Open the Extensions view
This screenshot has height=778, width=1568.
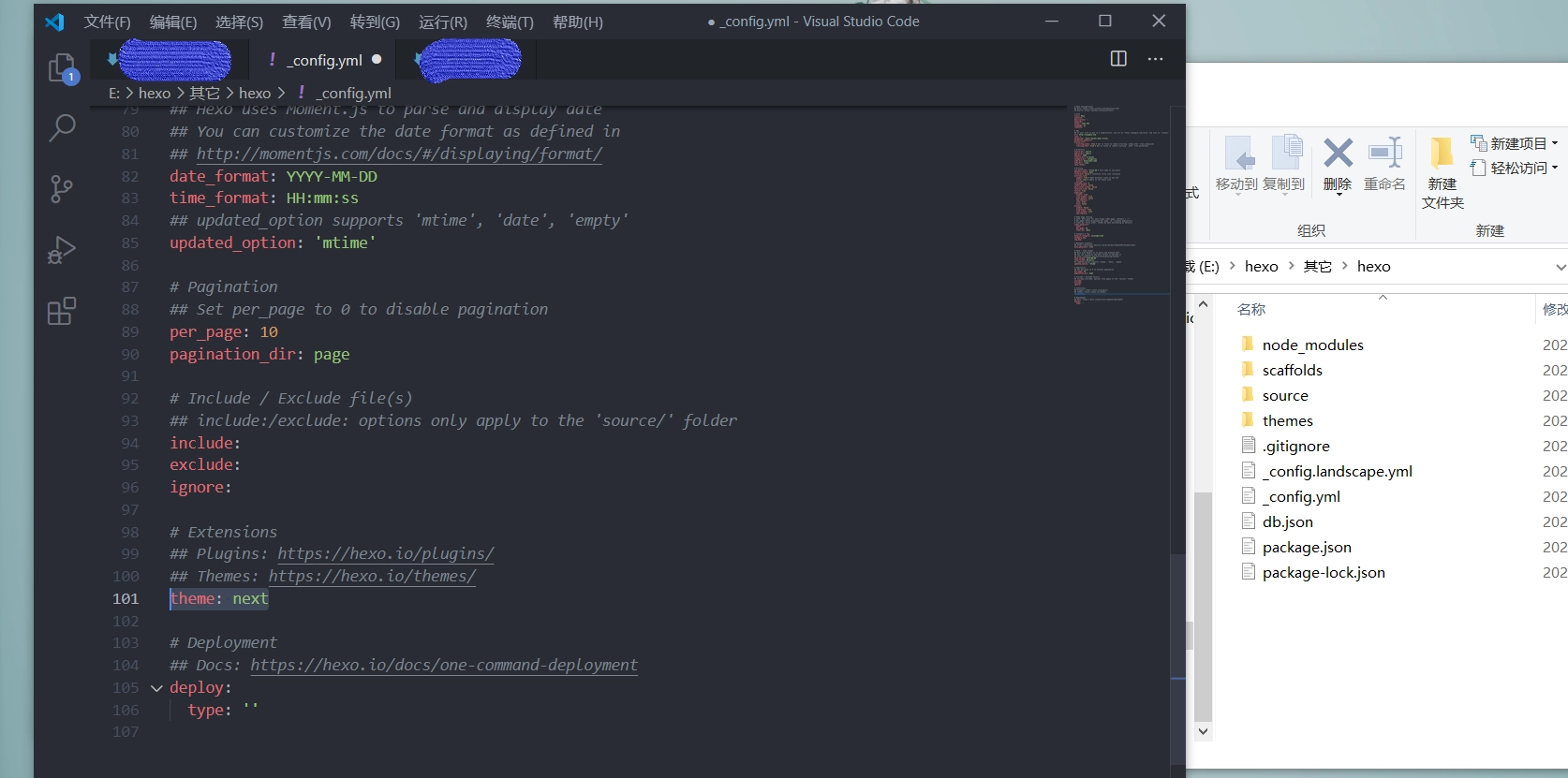pos(62,311)
